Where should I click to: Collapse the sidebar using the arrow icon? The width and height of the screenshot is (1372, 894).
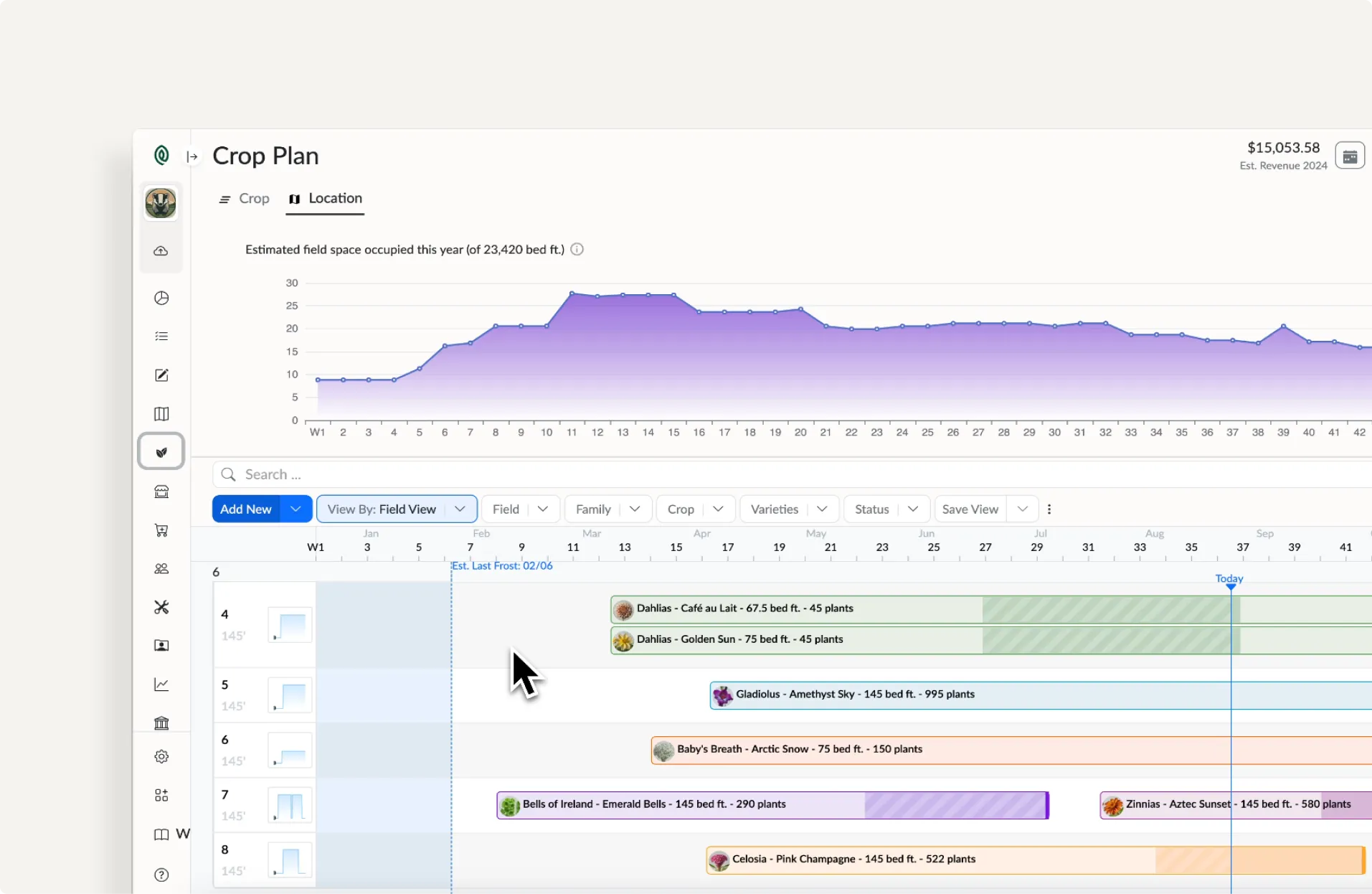[191, 156]
